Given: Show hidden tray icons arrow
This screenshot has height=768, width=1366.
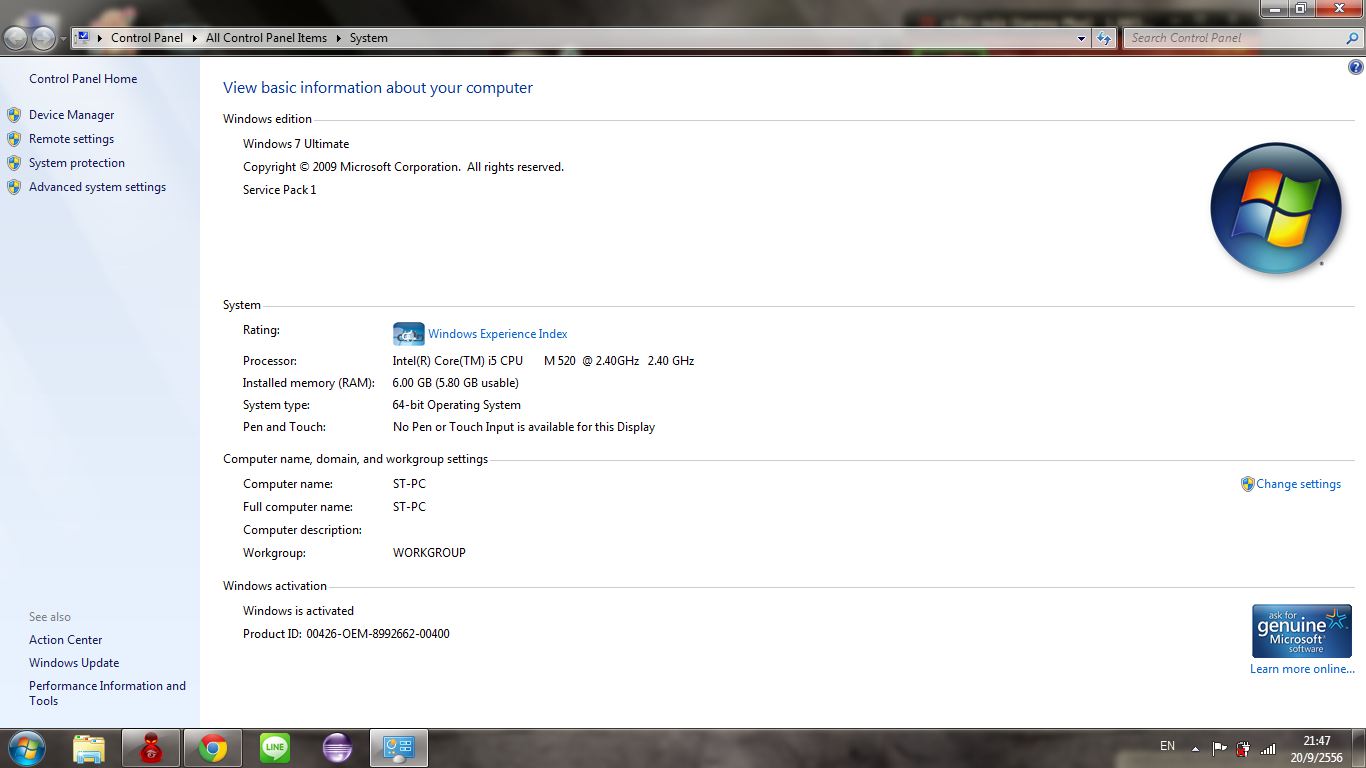Looking at the screenshot, I should coord(1195,748).
